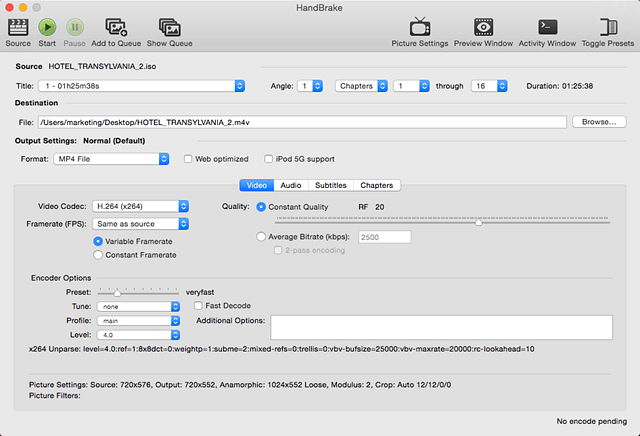Screen dimensions: 640x436
Task: Click the destination File path field
Action: tap(302, 122)
